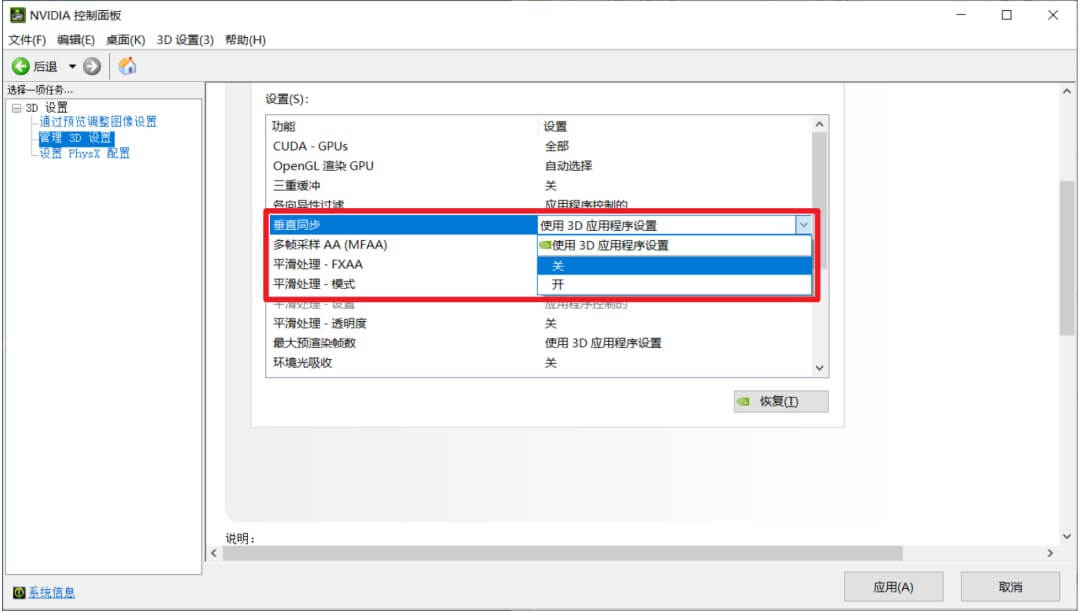
Task: Click the Home icon in toolbar
Action: click(127, 66)
